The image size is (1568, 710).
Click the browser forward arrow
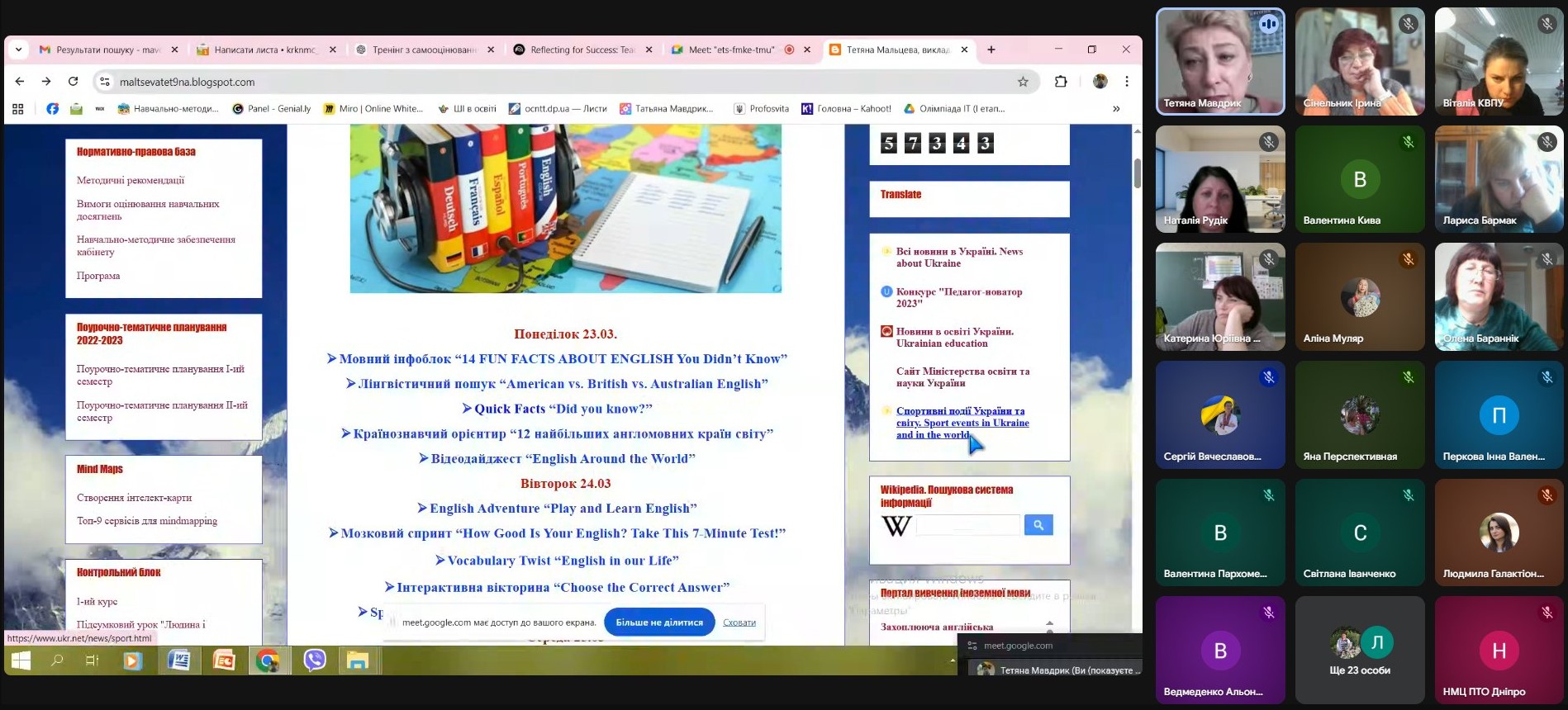pyautogui.click(x=46, y=82)
